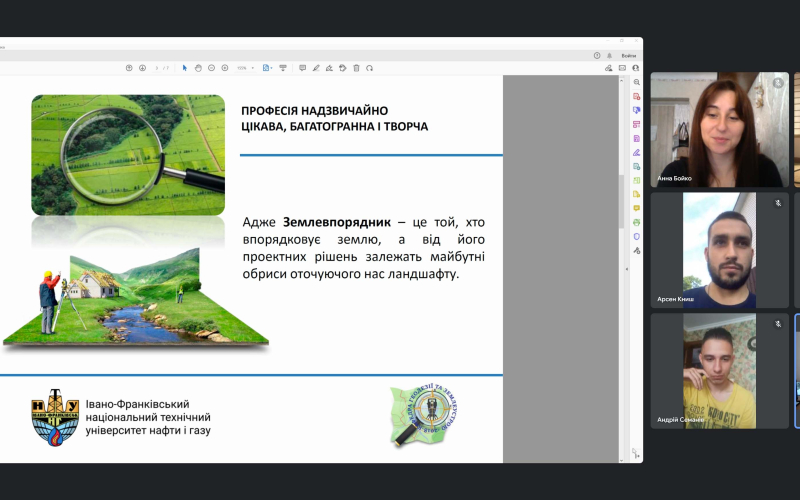Open the teal document tool in right pane

(636, 166)
